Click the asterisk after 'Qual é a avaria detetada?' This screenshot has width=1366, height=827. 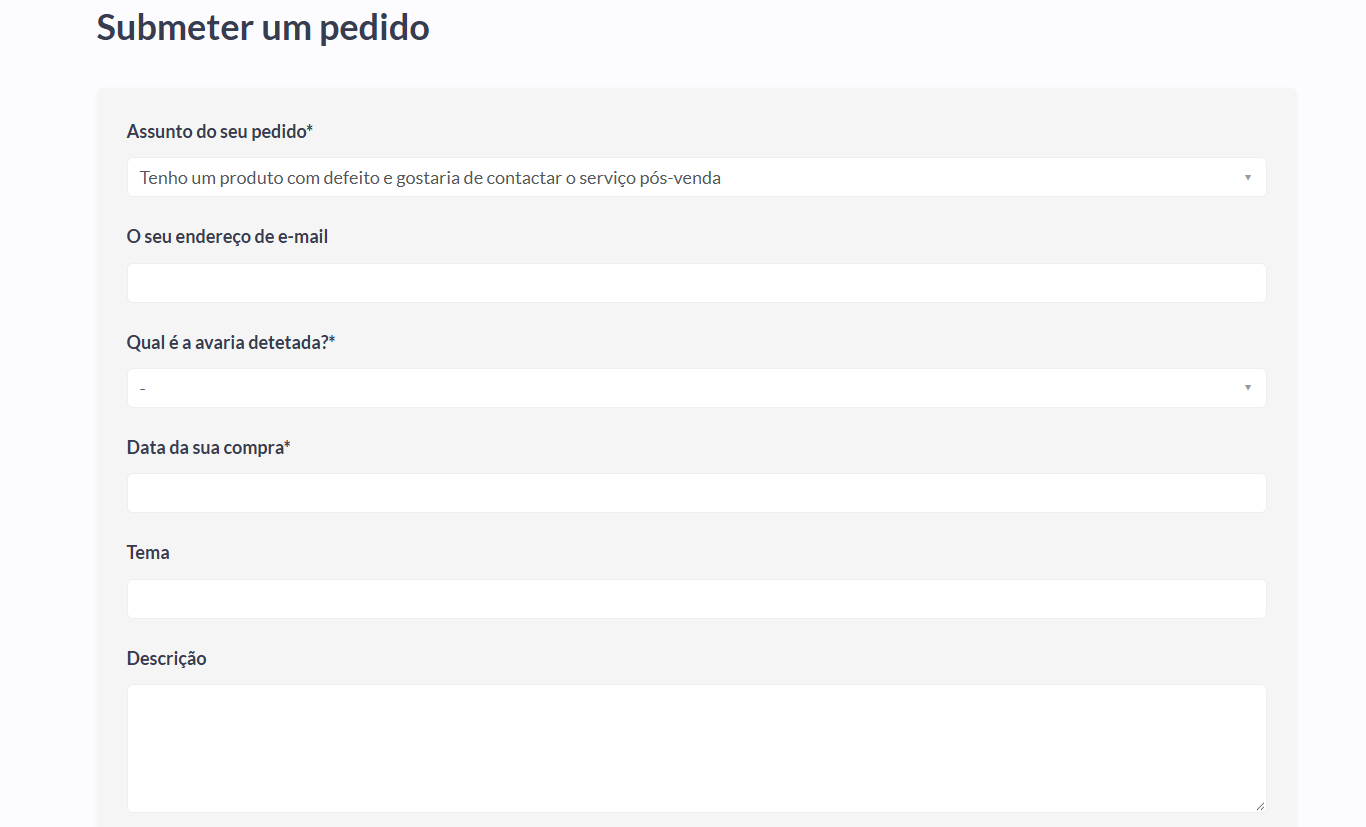coord(332,340)
